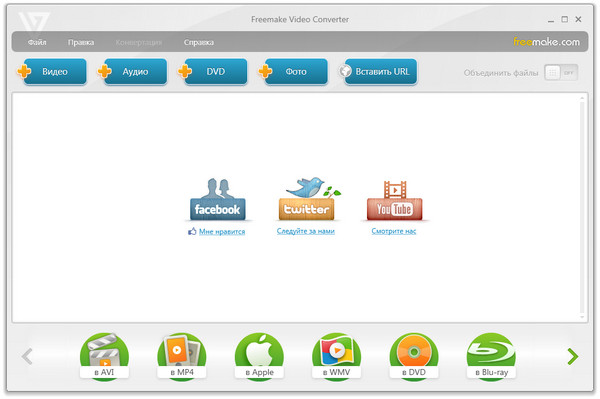Open the Файл menu

click(x=37, y=42)
